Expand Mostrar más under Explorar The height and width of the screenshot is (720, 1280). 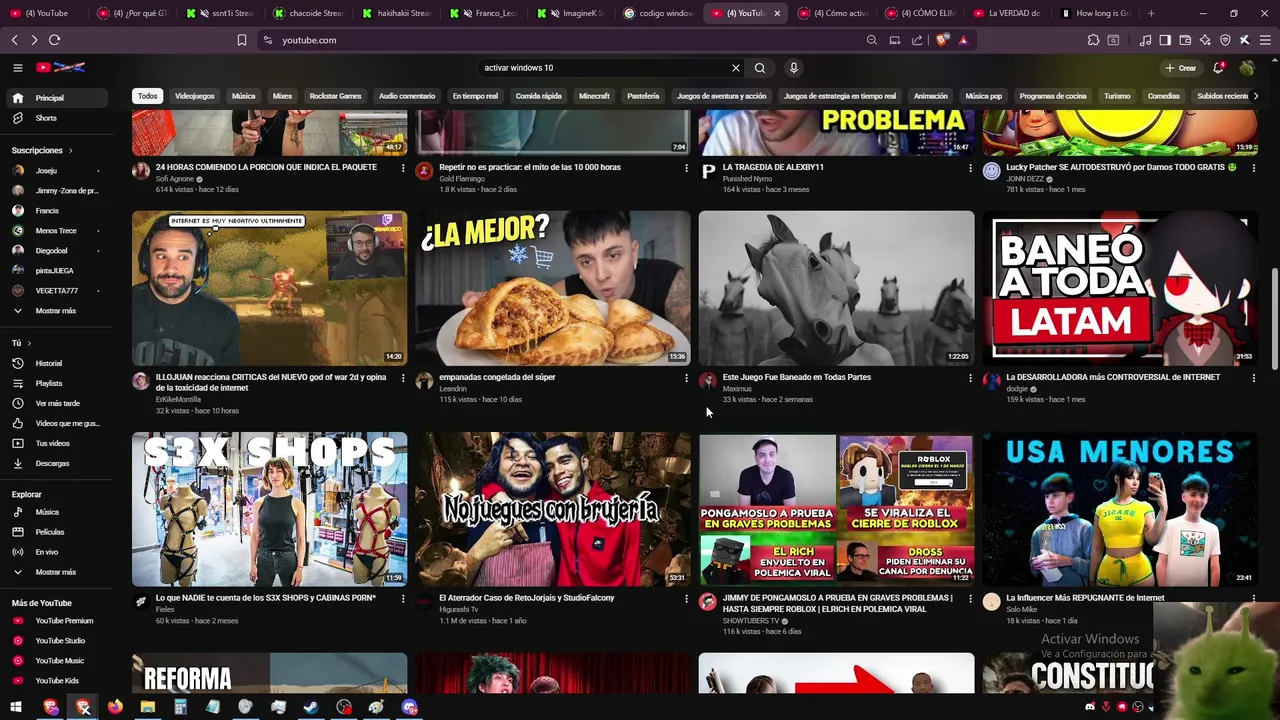point(59,572)
